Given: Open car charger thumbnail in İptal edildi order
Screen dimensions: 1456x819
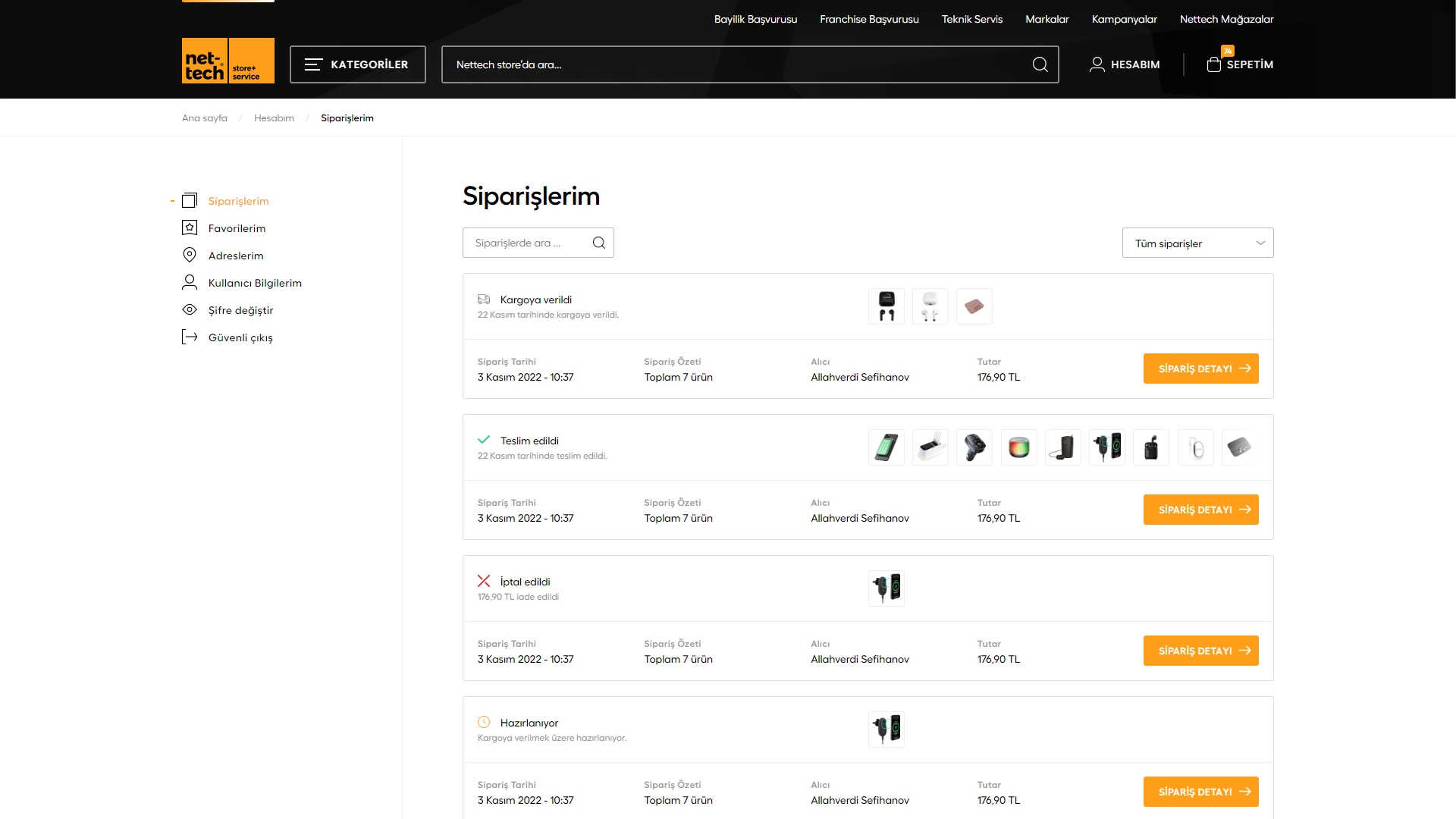Looking at the screenshot, I should (x=886, y=588).
